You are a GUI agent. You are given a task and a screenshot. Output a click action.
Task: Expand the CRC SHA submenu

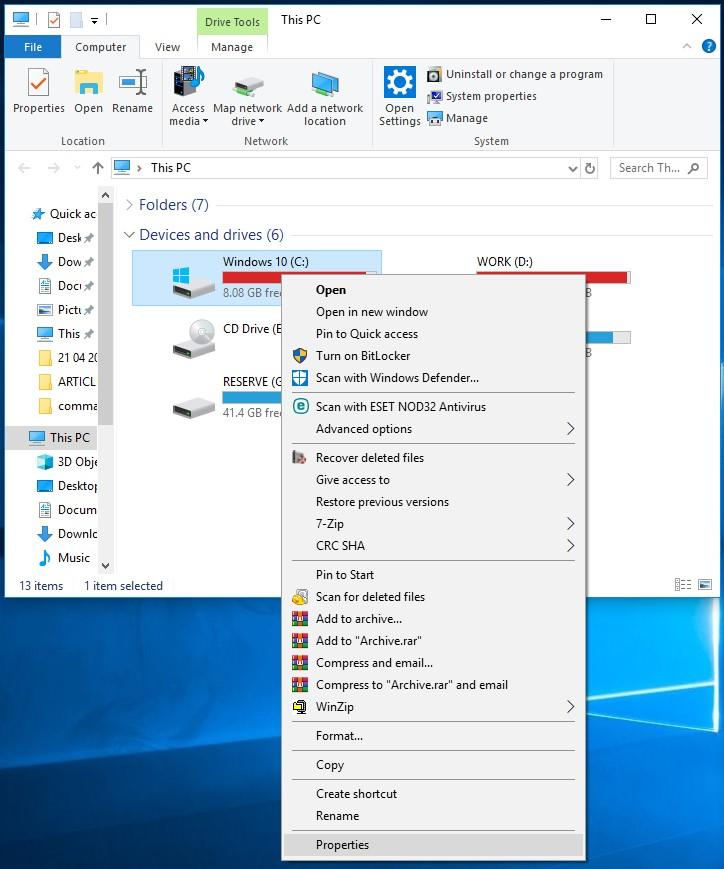(434, 546)
